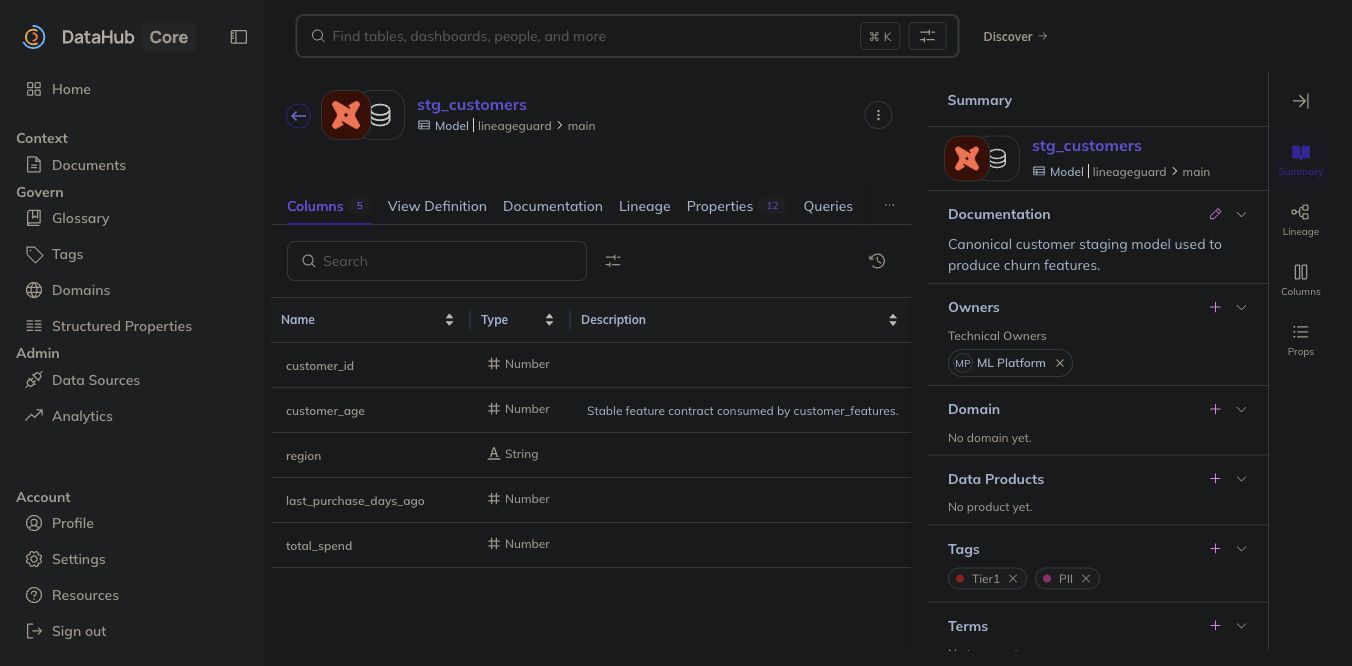Collapse the Tags section chevron
Viewport: 1352px width, 666px height.
[x=1241, y=549]
